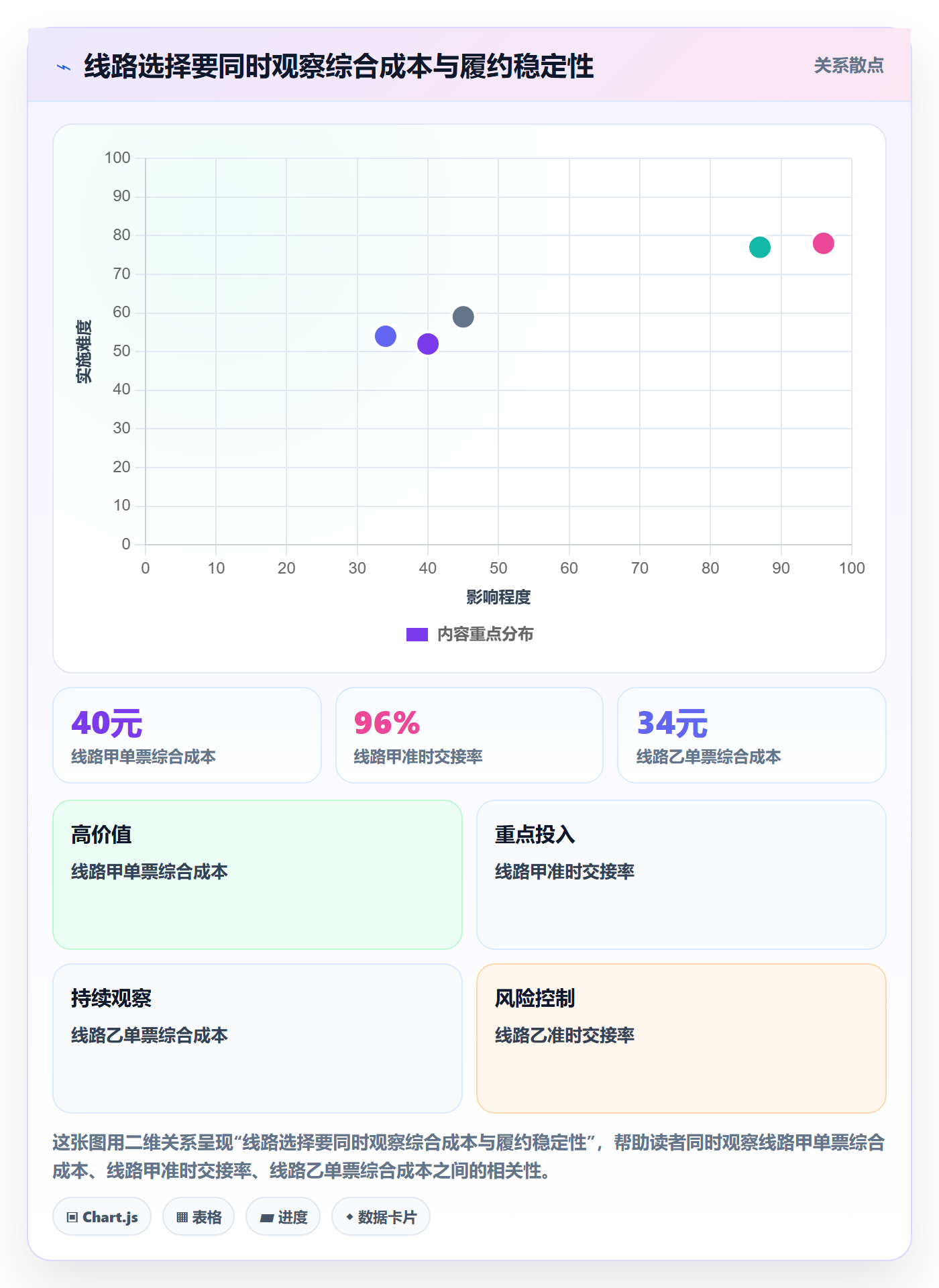Select the 高价值 quadrant card
939x1288 pixels.
pyautogui.click(x=258, y=875)
